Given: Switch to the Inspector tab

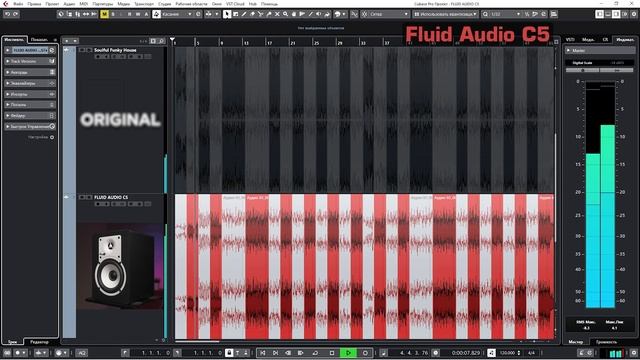Looking at the screenshot, I should pos(14,40).
